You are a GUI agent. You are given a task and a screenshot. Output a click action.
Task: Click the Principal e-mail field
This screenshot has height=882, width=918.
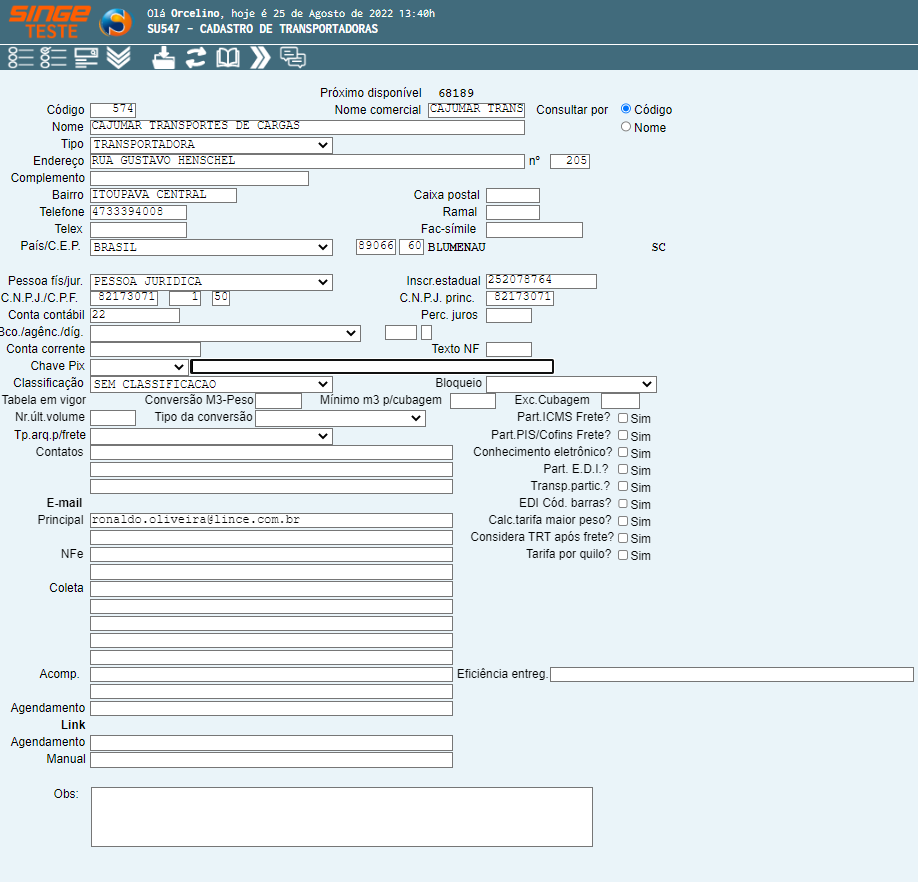tap(271, 520)
